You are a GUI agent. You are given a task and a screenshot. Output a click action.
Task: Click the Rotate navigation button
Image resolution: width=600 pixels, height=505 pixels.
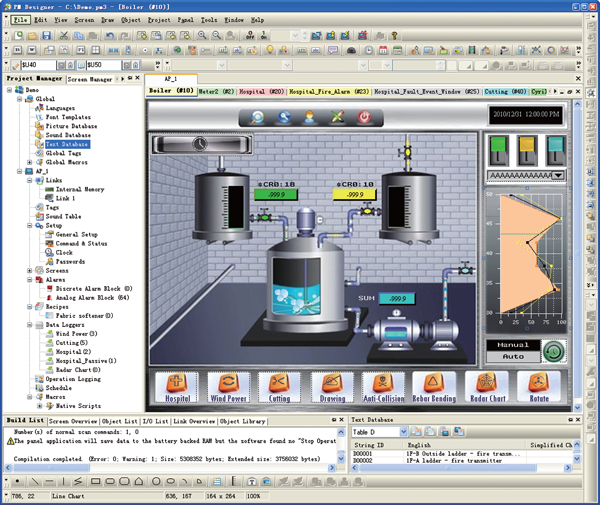(539, 387)
